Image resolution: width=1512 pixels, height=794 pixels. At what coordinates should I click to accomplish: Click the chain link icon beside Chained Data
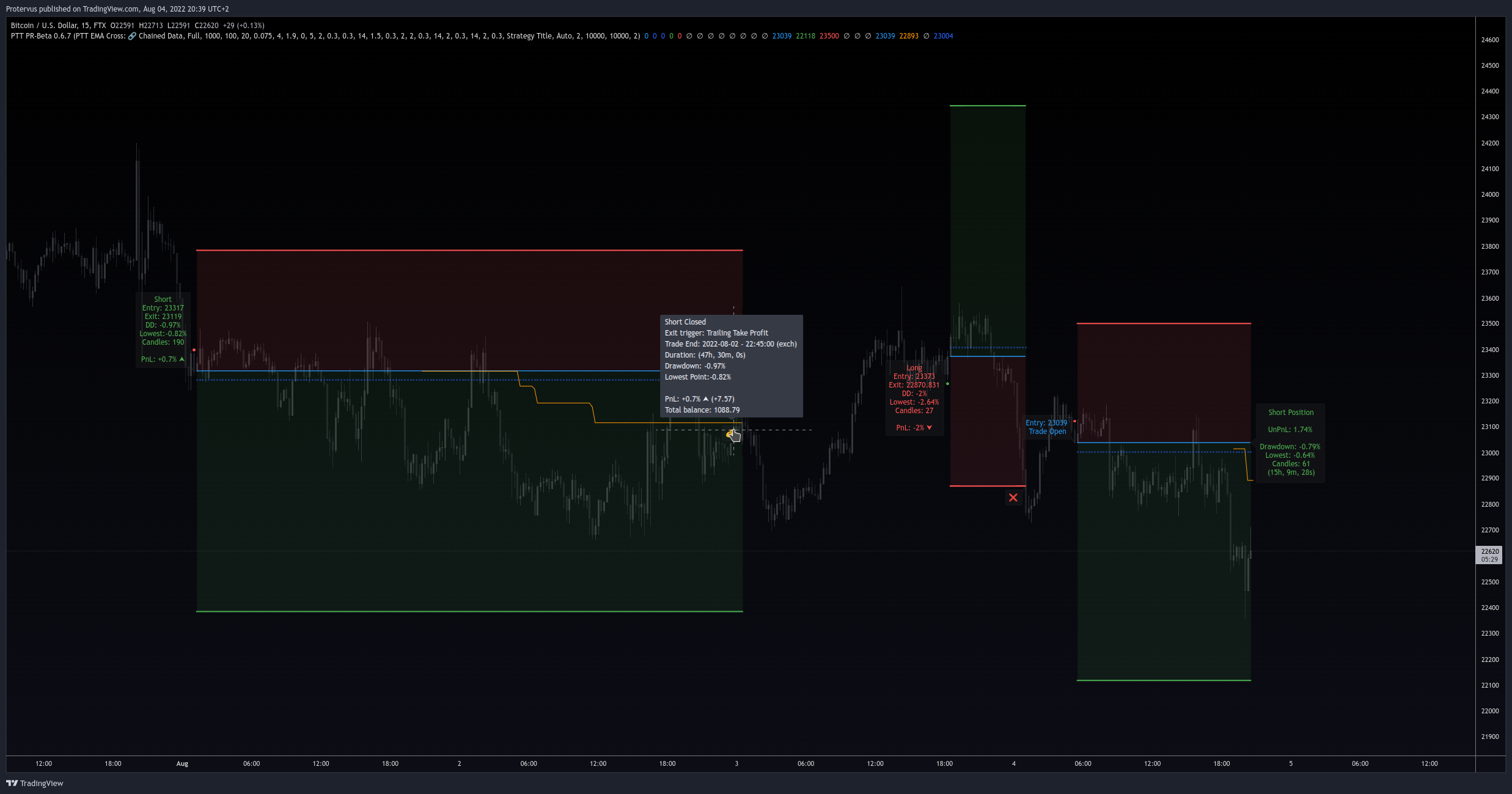[132, 36]
